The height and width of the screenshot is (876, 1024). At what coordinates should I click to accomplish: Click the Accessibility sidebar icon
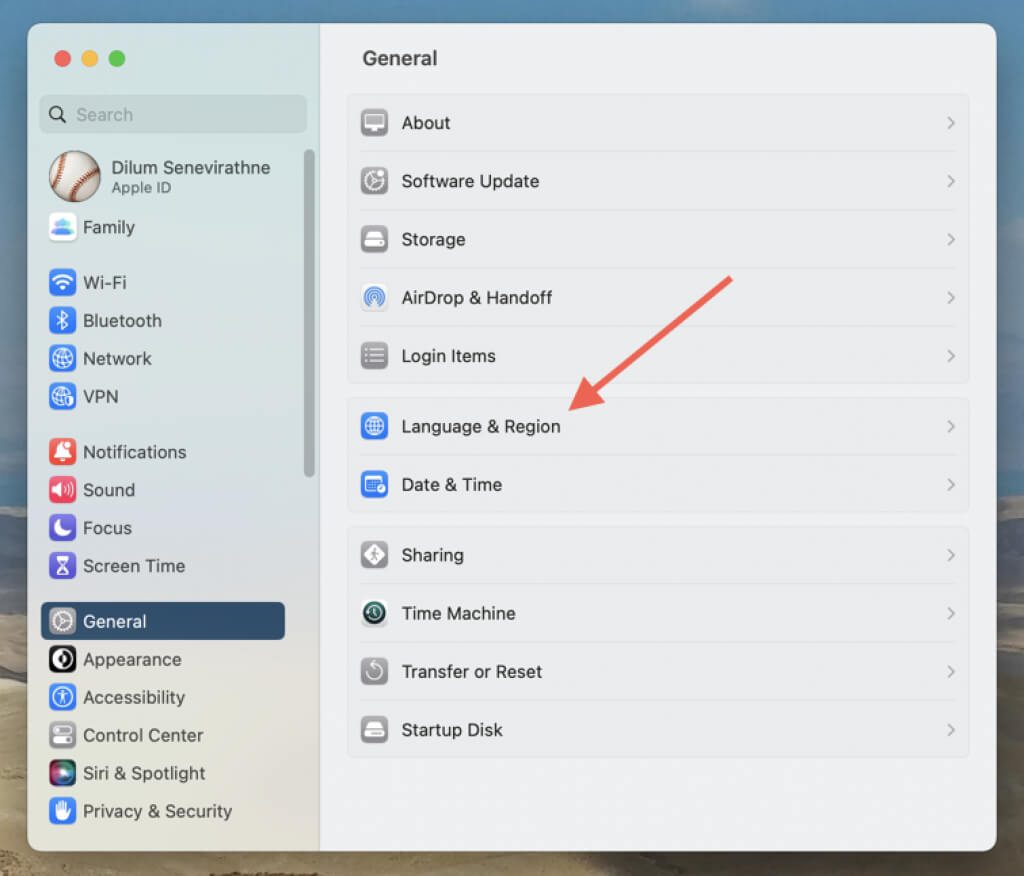62,697
